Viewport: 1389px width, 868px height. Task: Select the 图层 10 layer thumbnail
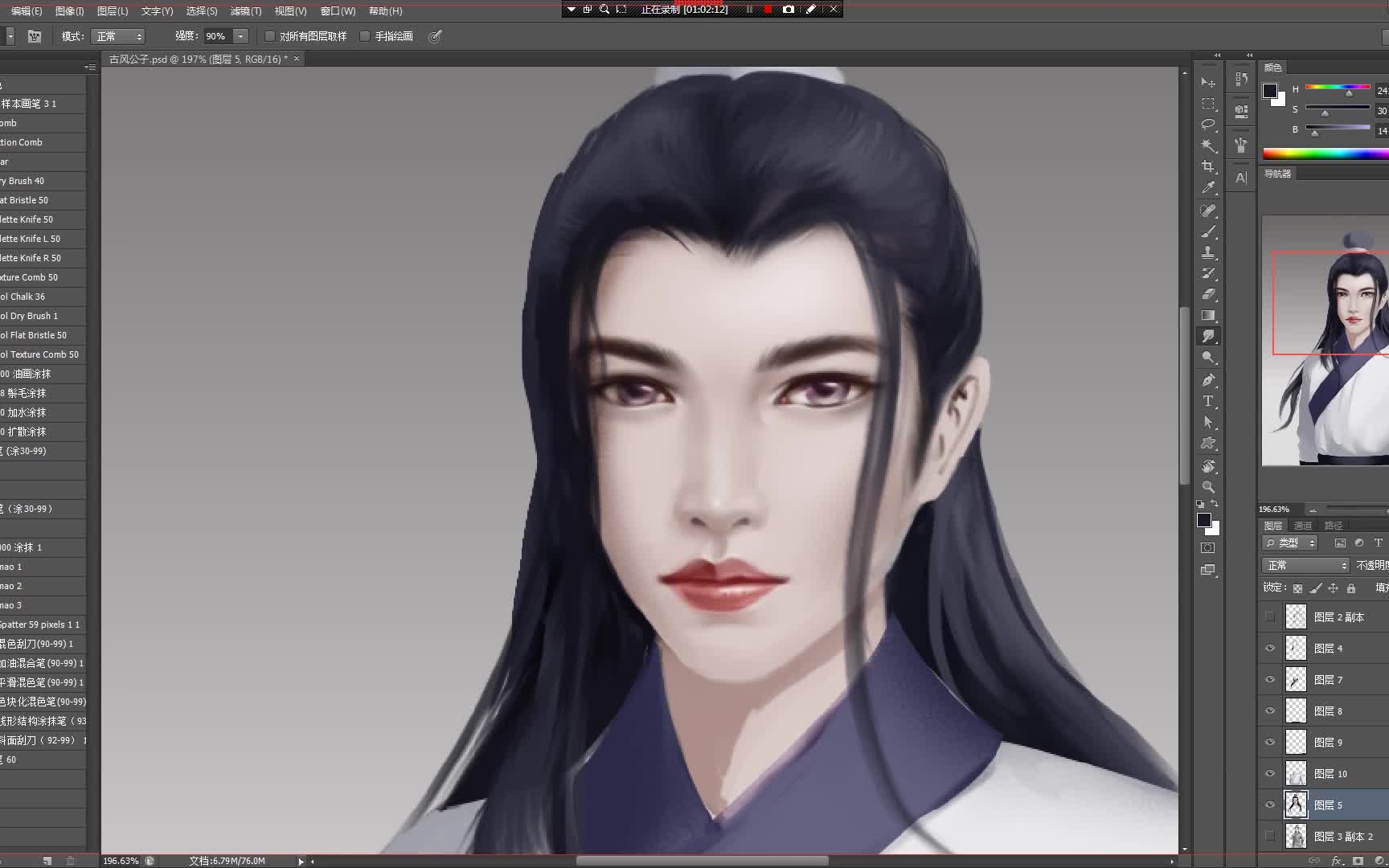point(1296,773)
